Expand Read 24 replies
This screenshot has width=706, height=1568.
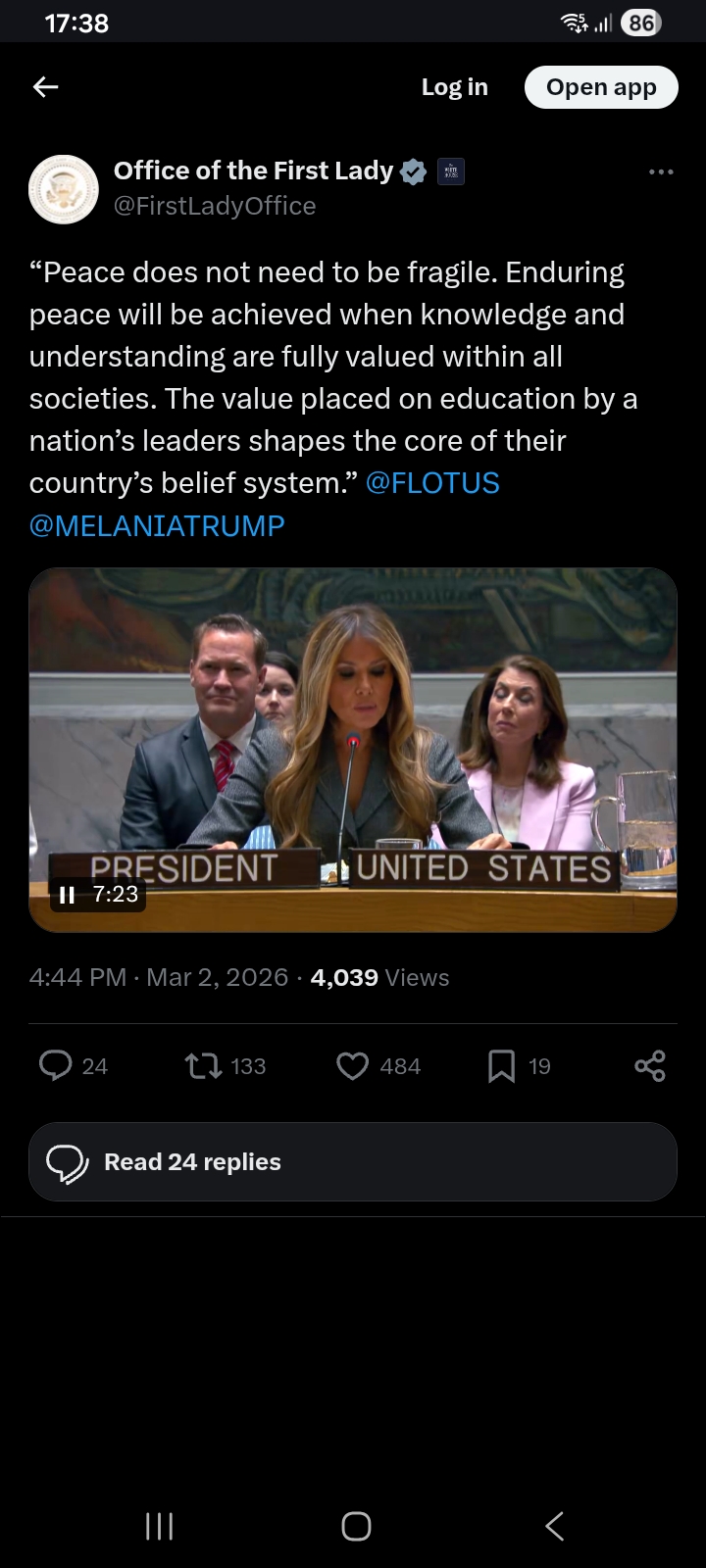[x=353, y=1162]
